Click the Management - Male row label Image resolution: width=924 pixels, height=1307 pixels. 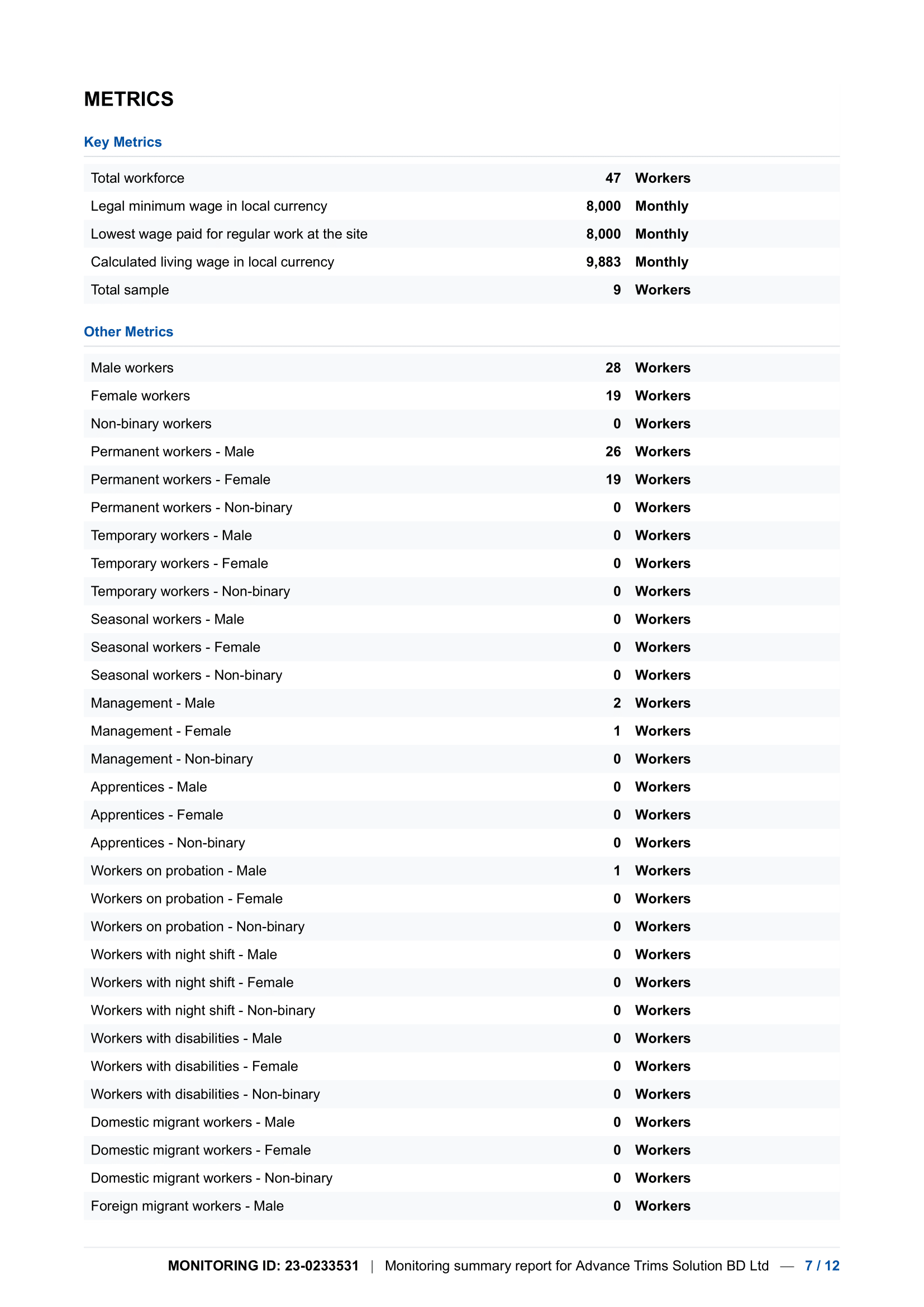[153, 703]
